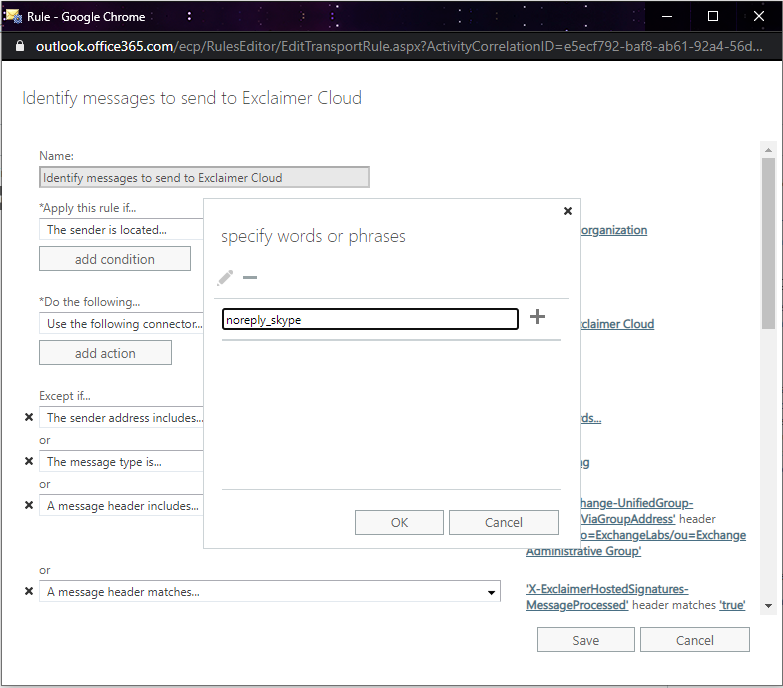Remove the 'message header includes' exception
783x688 pixels.
(29, 506)
